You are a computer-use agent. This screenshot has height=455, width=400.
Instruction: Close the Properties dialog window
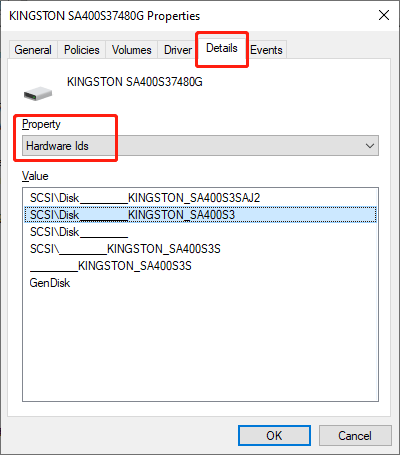point(384,15)
